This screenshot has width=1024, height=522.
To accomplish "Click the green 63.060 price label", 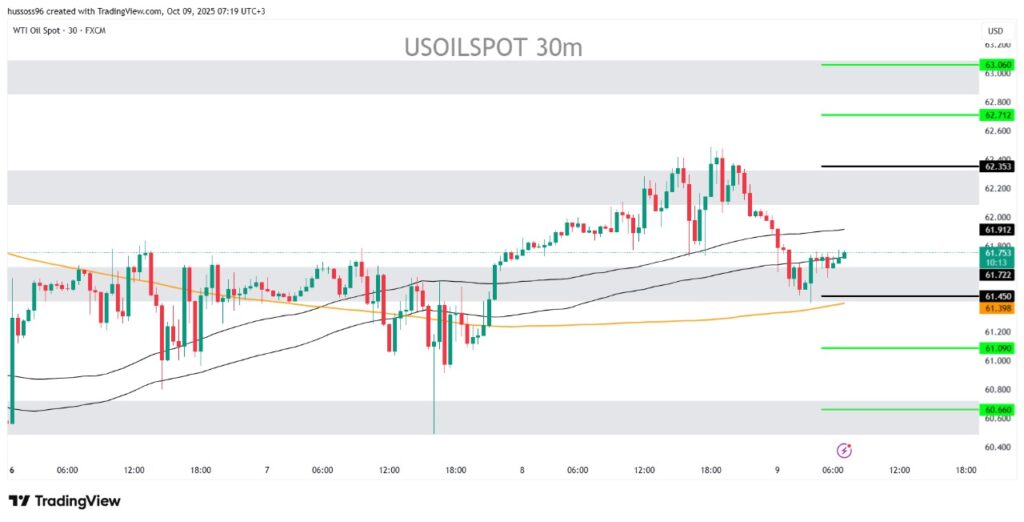I will (997, 64).
